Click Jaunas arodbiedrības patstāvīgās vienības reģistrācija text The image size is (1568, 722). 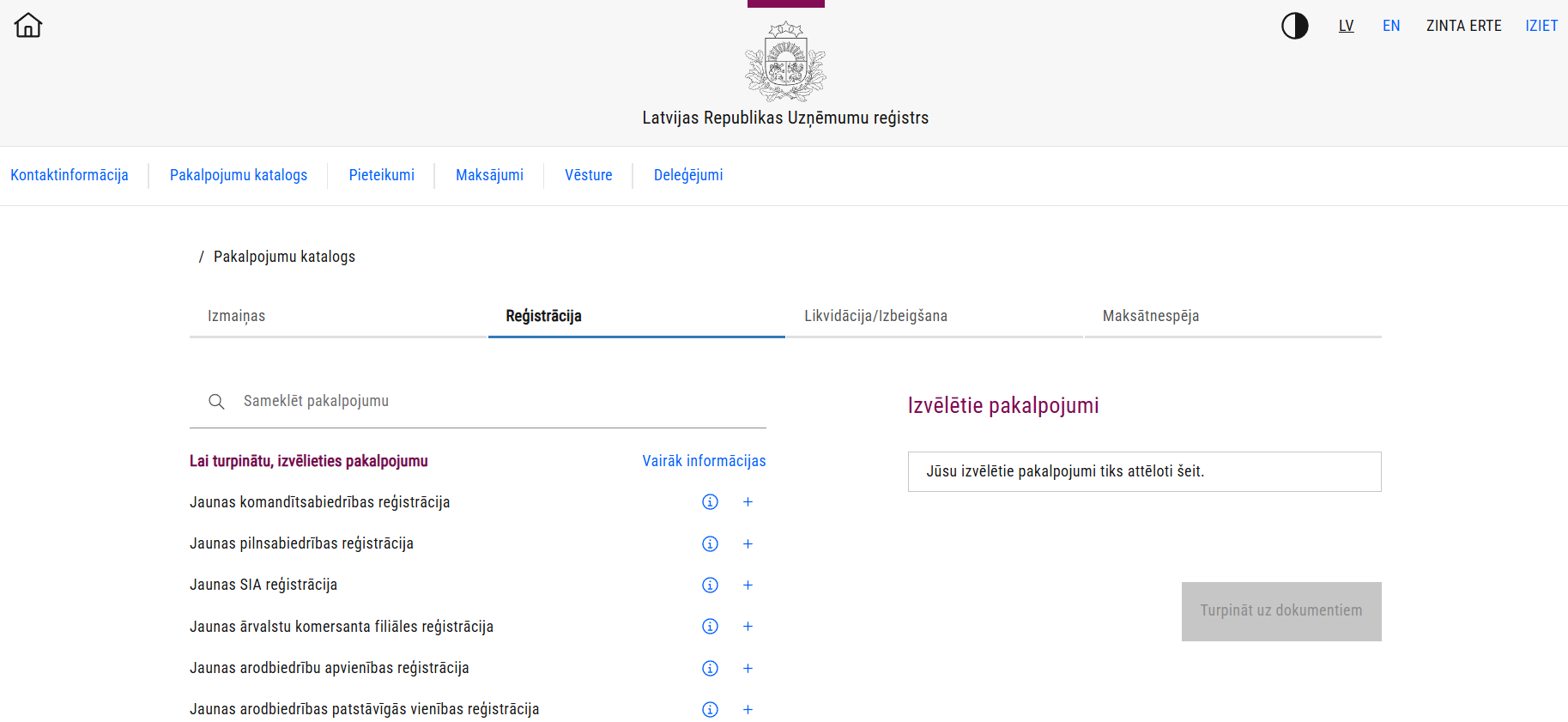365,709
